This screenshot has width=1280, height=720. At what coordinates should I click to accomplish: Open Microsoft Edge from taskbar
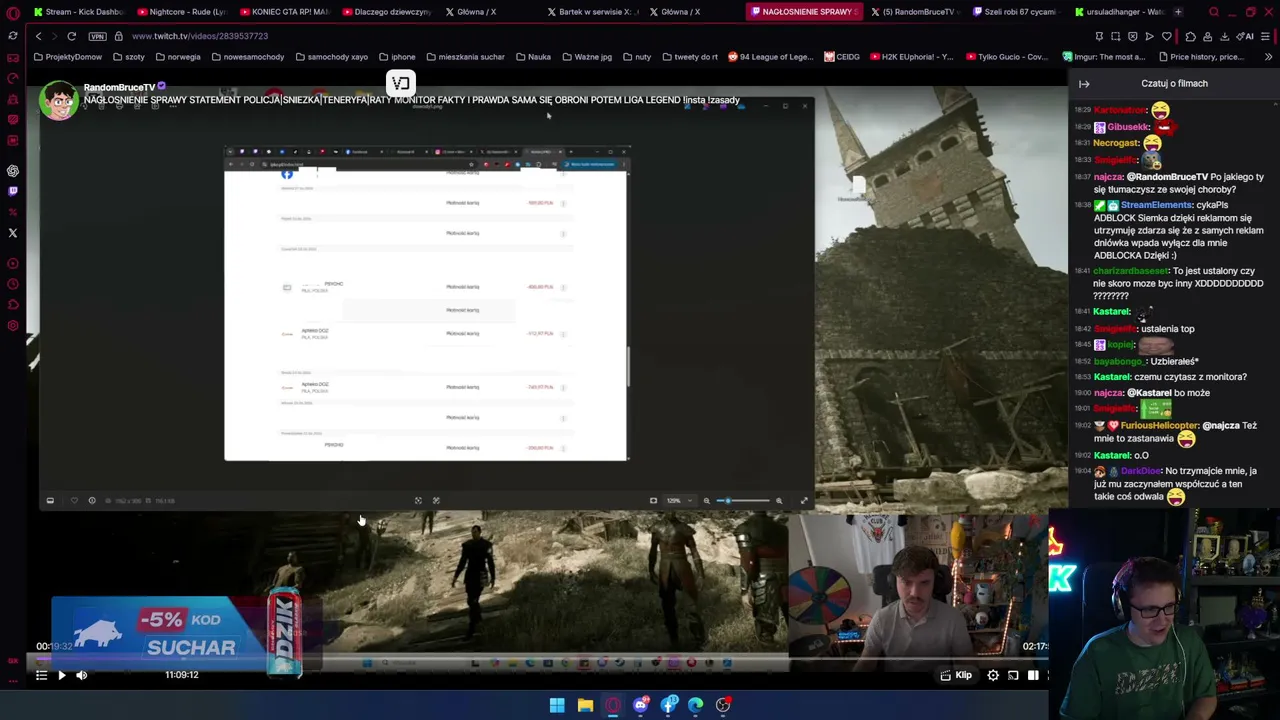[695, 706]
